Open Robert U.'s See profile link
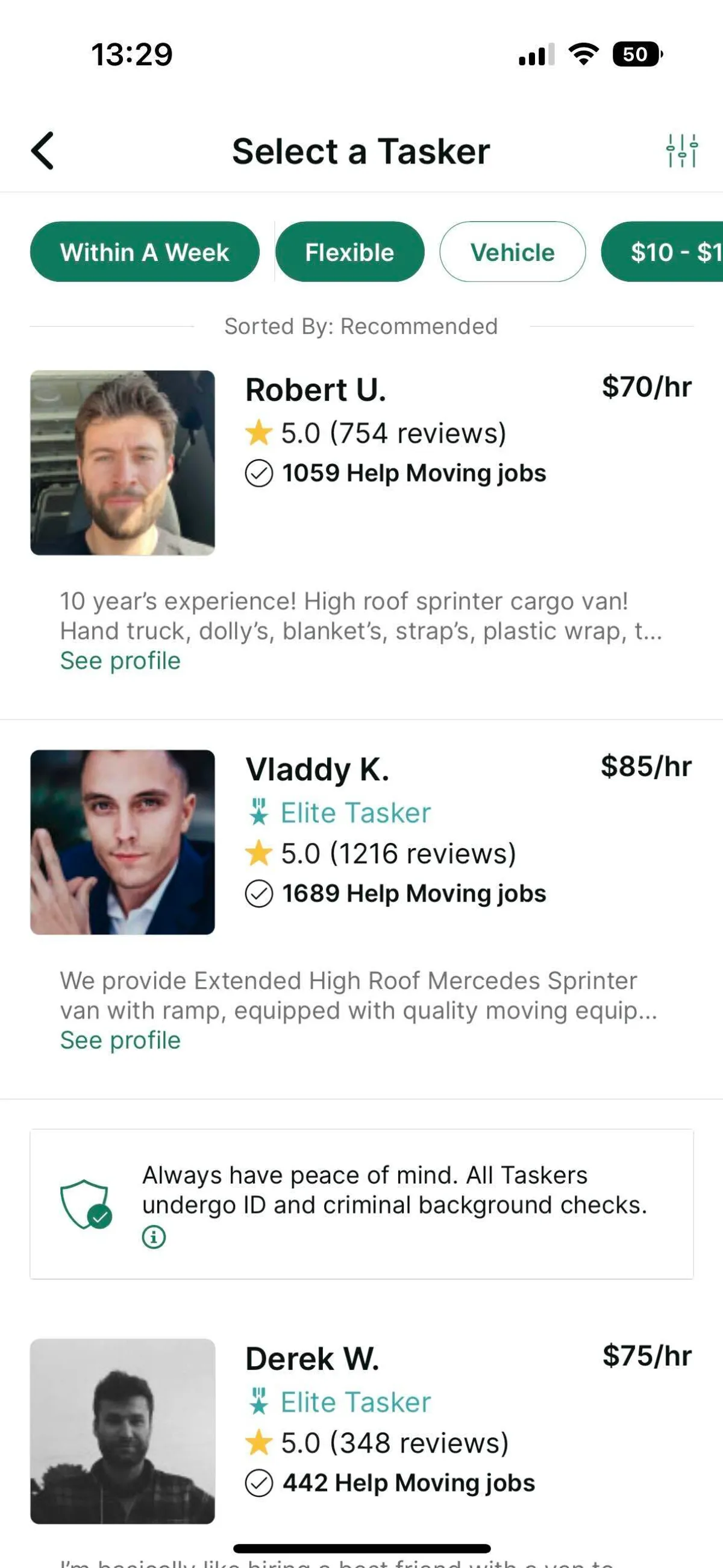This screenshot has height=1568, width=723. (x=120, y=661)
